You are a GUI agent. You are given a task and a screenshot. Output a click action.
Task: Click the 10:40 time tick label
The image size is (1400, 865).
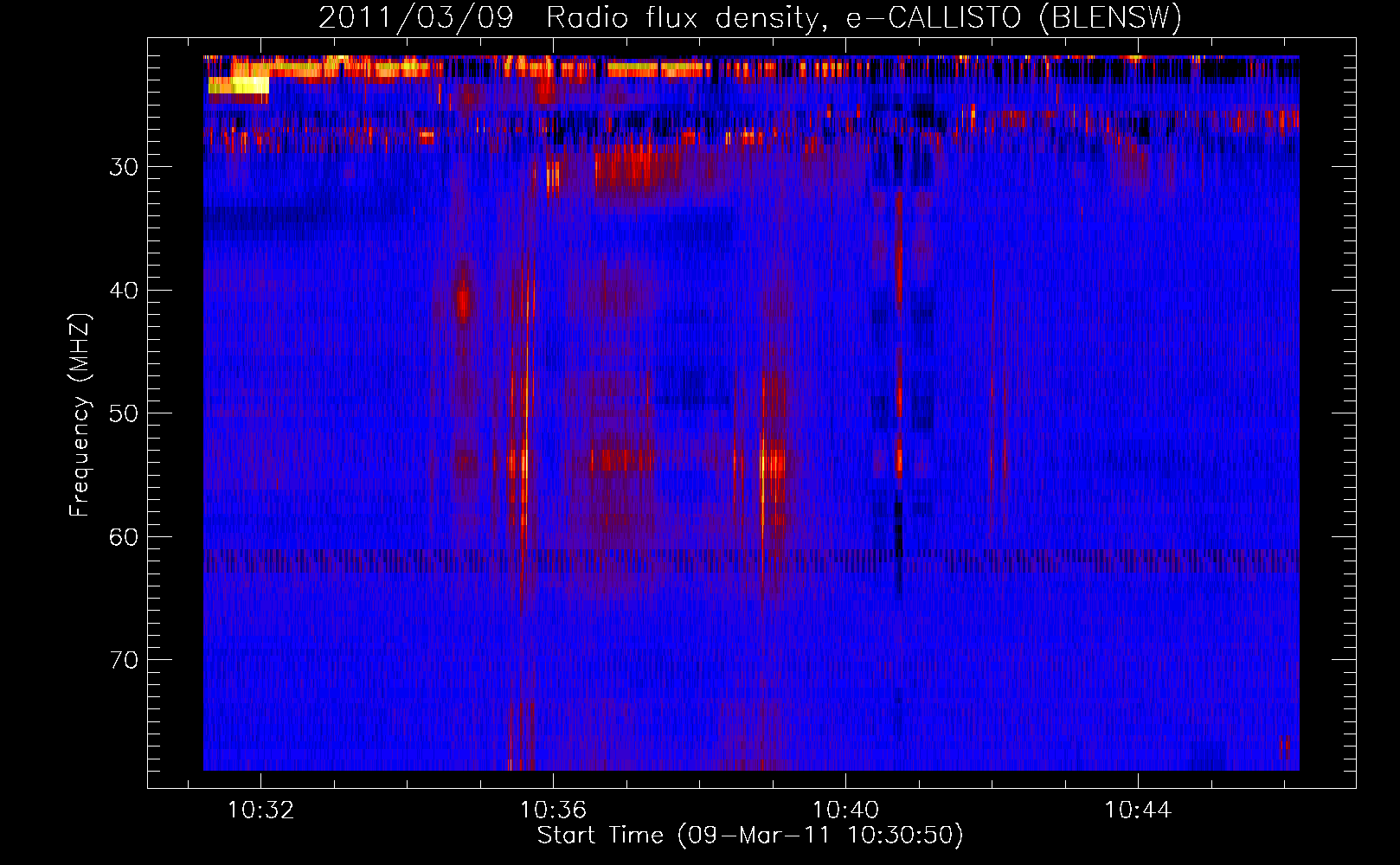(845, 811)
